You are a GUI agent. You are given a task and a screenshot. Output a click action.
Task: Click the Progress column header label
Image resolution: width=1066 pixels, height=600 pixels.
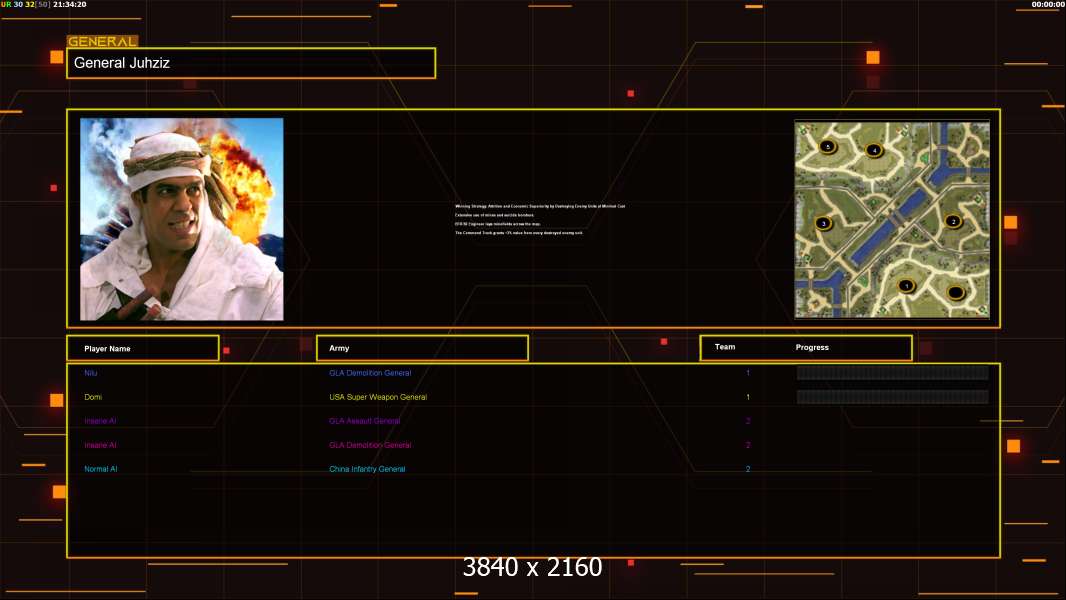pyautogui.click(x=812, y=347)
